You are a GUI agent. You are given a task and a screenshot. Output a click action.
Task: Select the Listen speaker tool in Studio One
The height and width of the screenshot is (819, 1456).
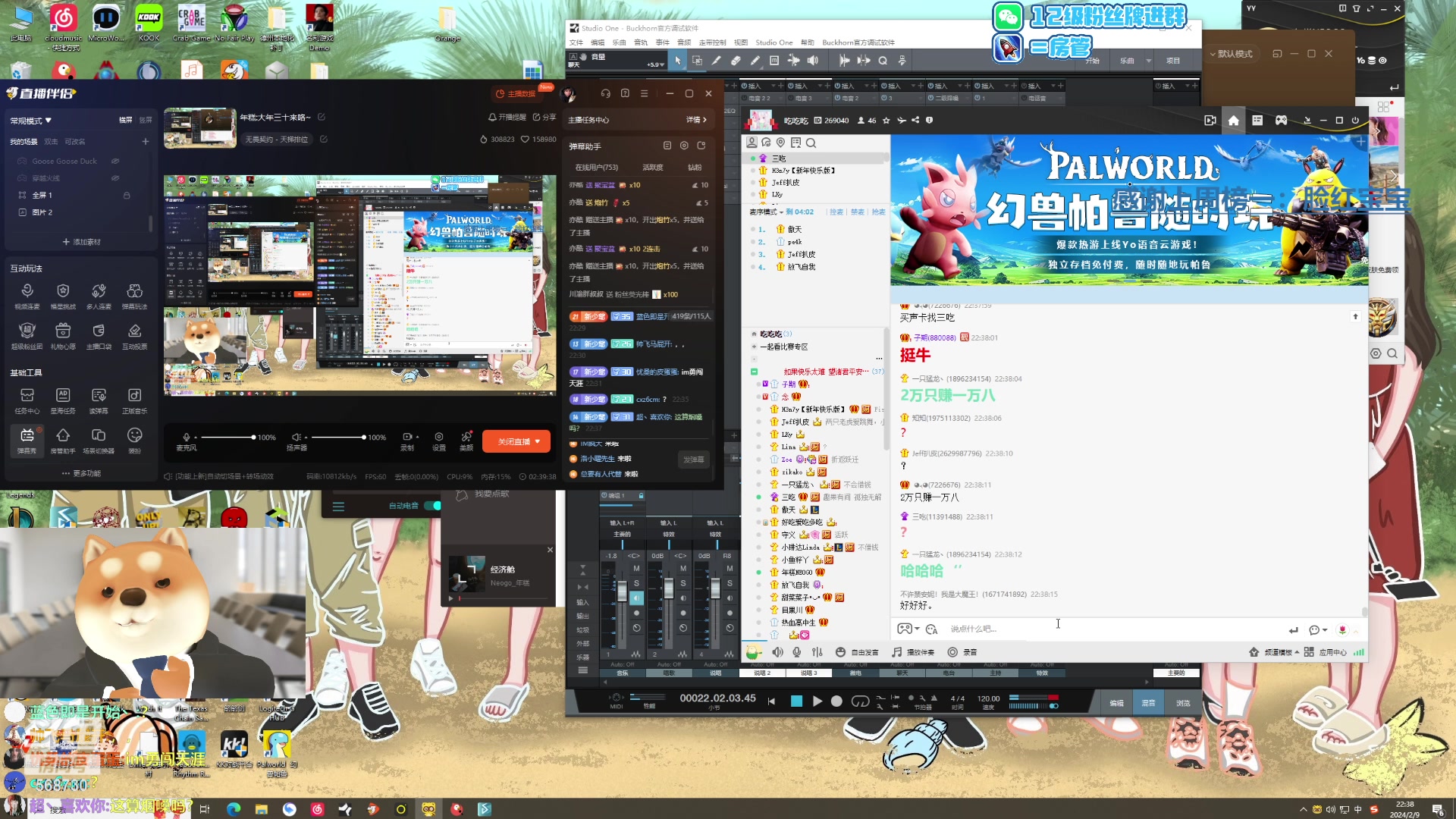[x=813, y=61]
